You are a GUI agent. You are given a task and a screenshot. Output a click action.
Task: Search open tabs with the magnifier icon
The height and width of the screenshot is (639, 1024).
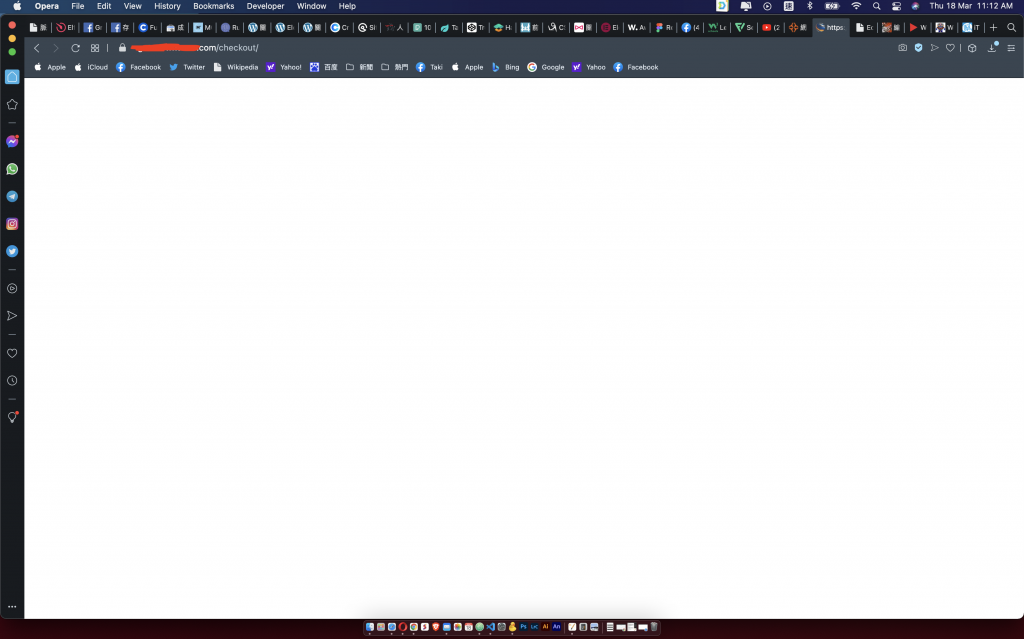pyautogui.click(x=1012, y=27)
